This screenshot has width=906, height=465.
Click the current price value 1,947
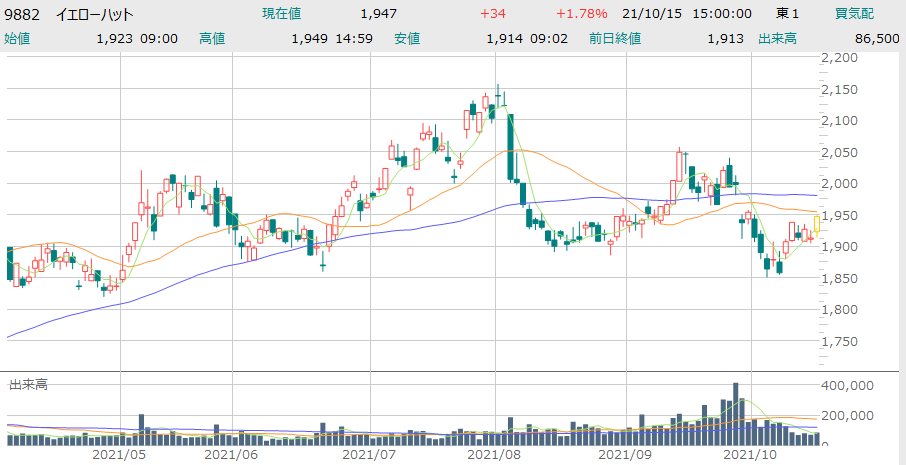(x=379, y=14)
